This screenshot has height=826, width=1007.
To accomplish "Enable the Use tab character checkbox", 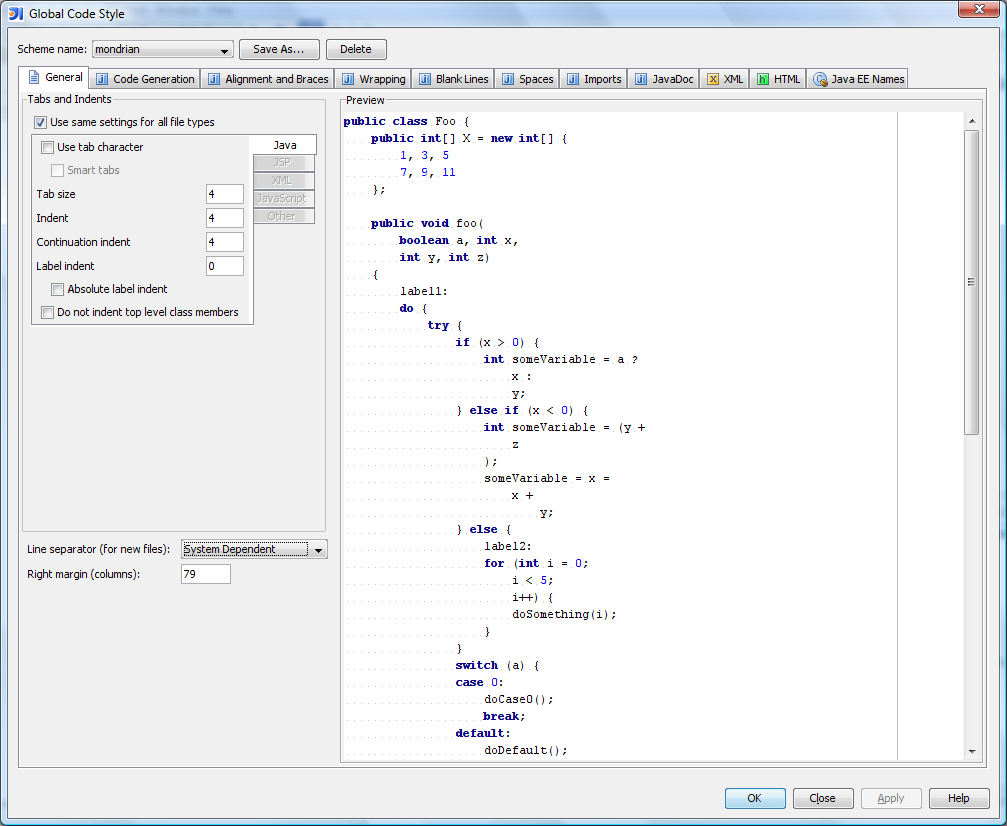I will (48, 147).
